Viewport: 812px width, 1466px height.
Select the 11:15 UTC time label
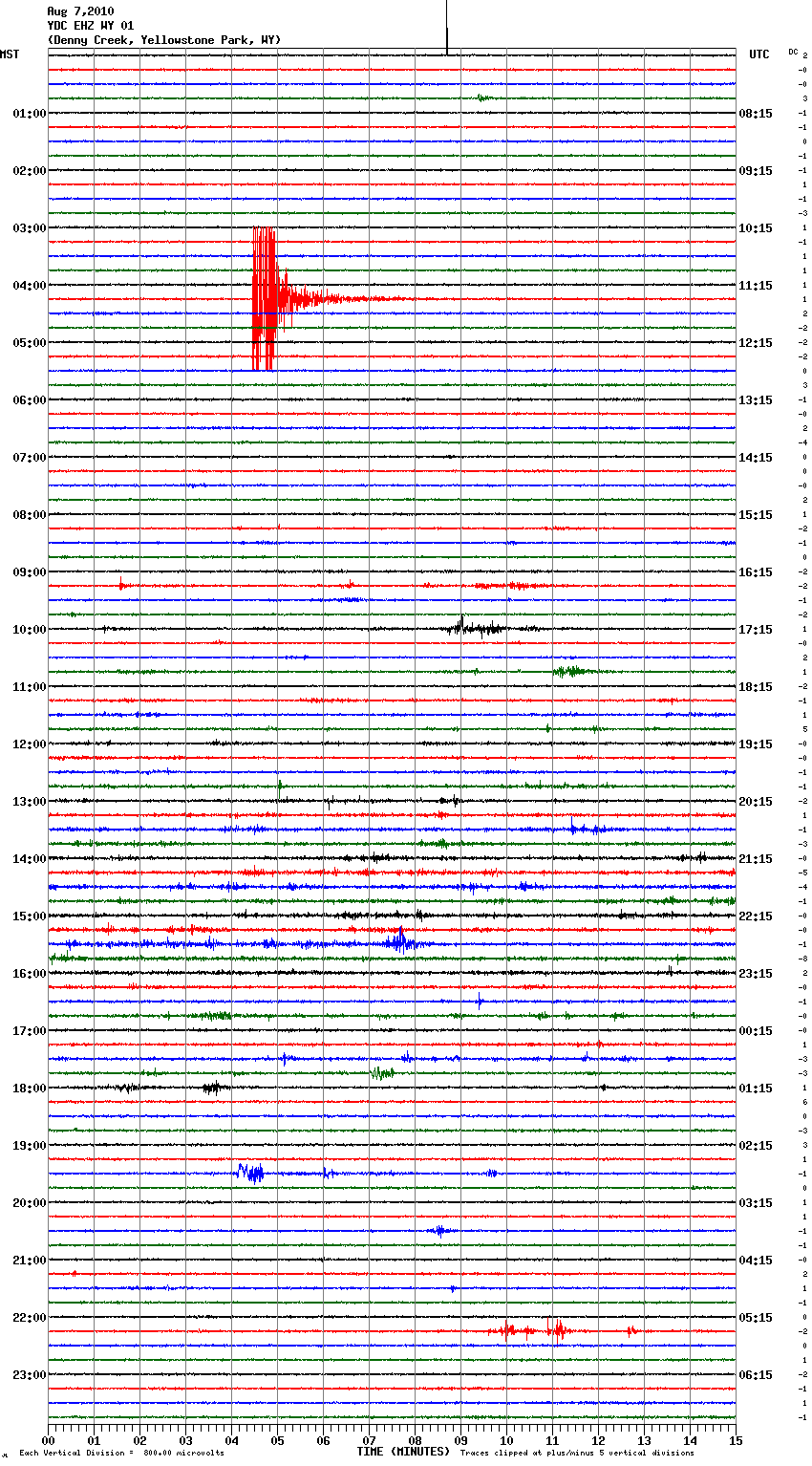click(x=756, y=286)
